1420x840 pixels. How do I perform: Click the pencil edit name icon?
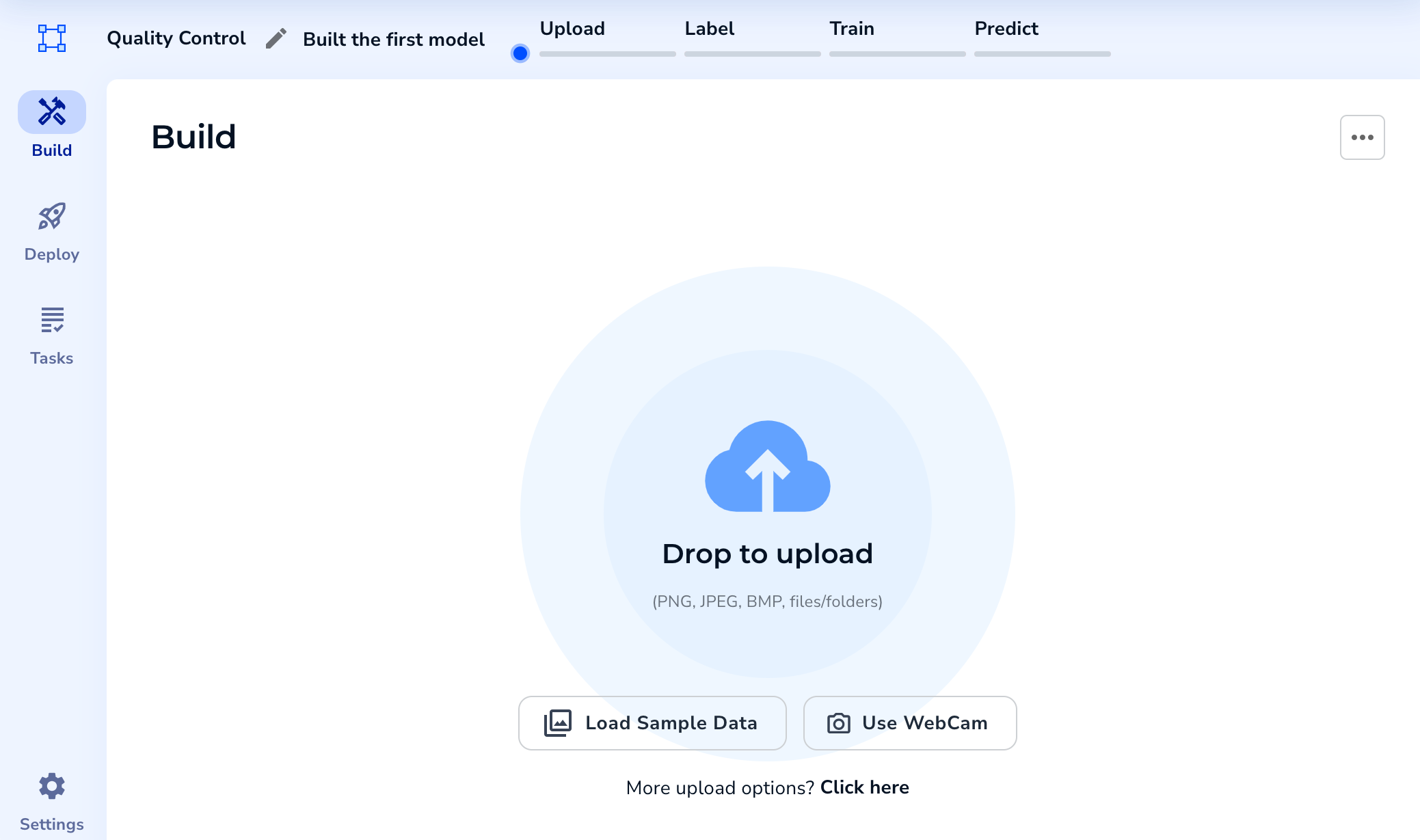276,39
